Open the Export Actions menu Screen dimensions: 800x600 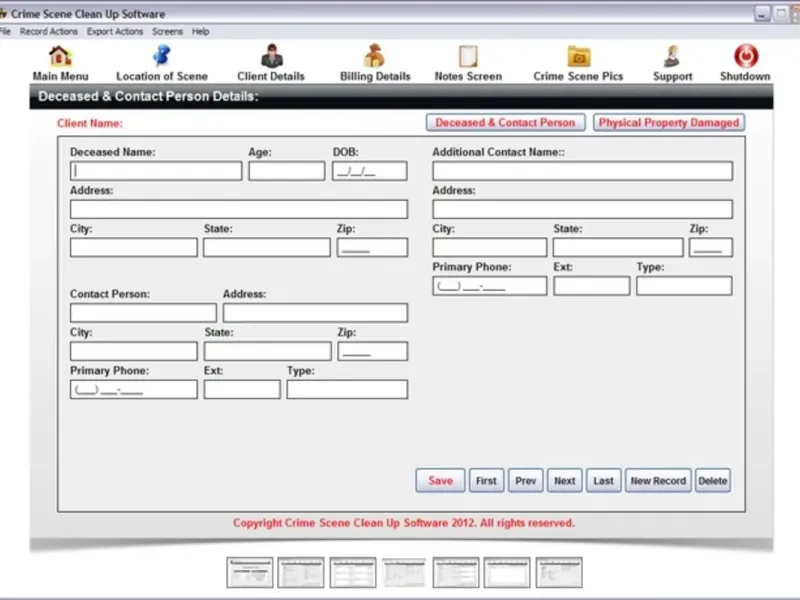(115, 32)
